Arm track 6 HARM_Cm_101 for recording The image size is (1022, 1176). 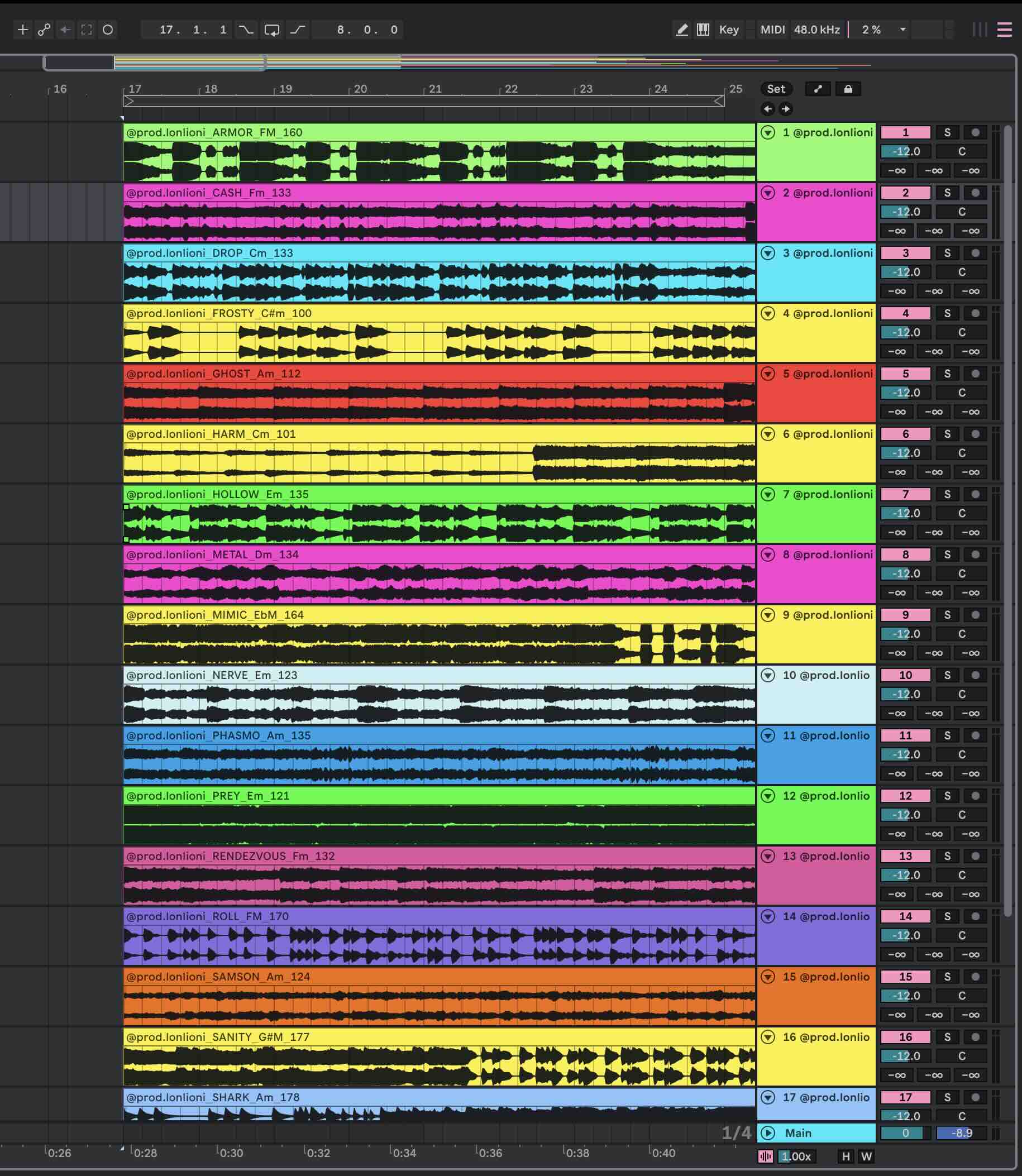(975, 434)
